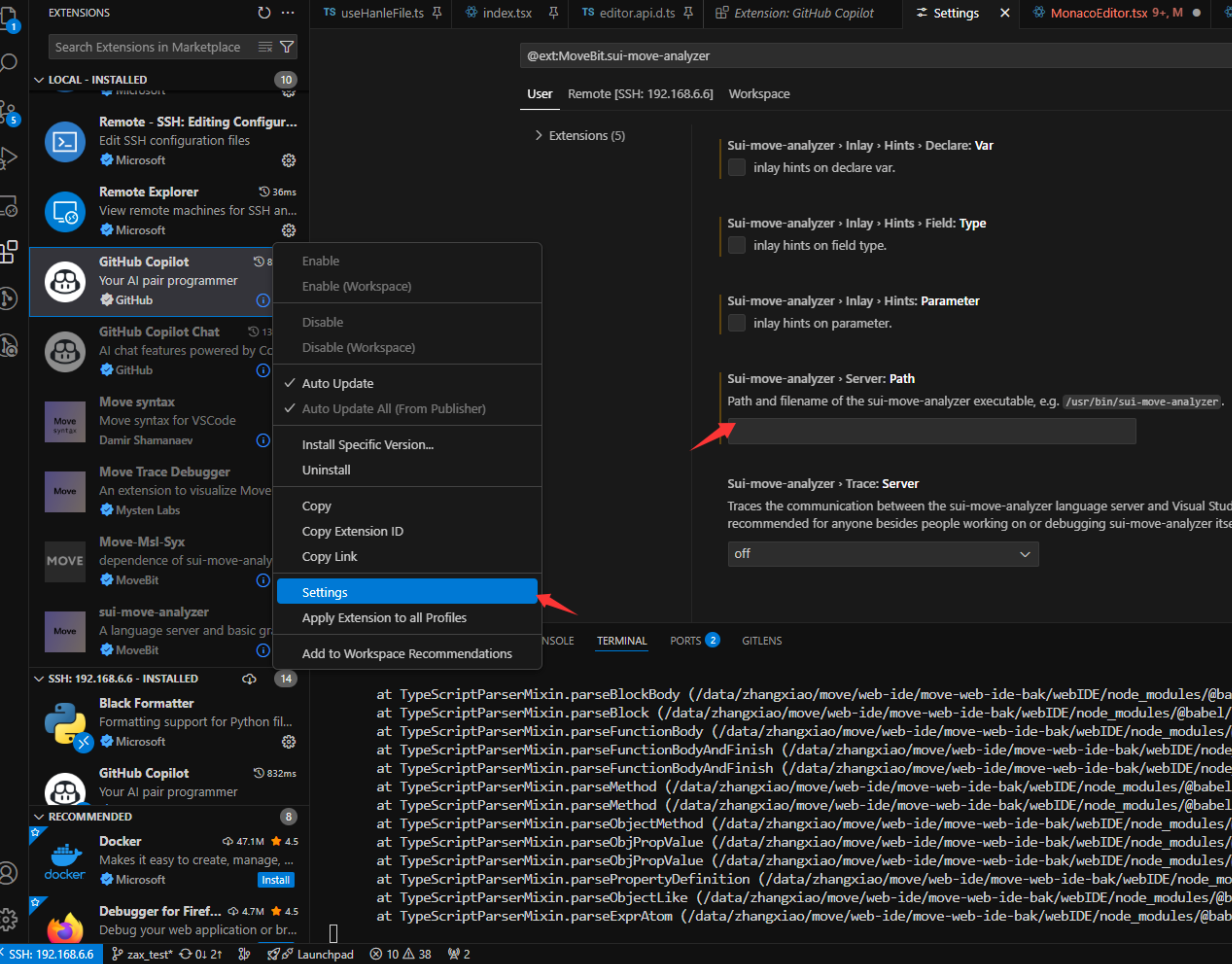Click the forwarded ports indicator in status bar

click(x=461, y=954)
